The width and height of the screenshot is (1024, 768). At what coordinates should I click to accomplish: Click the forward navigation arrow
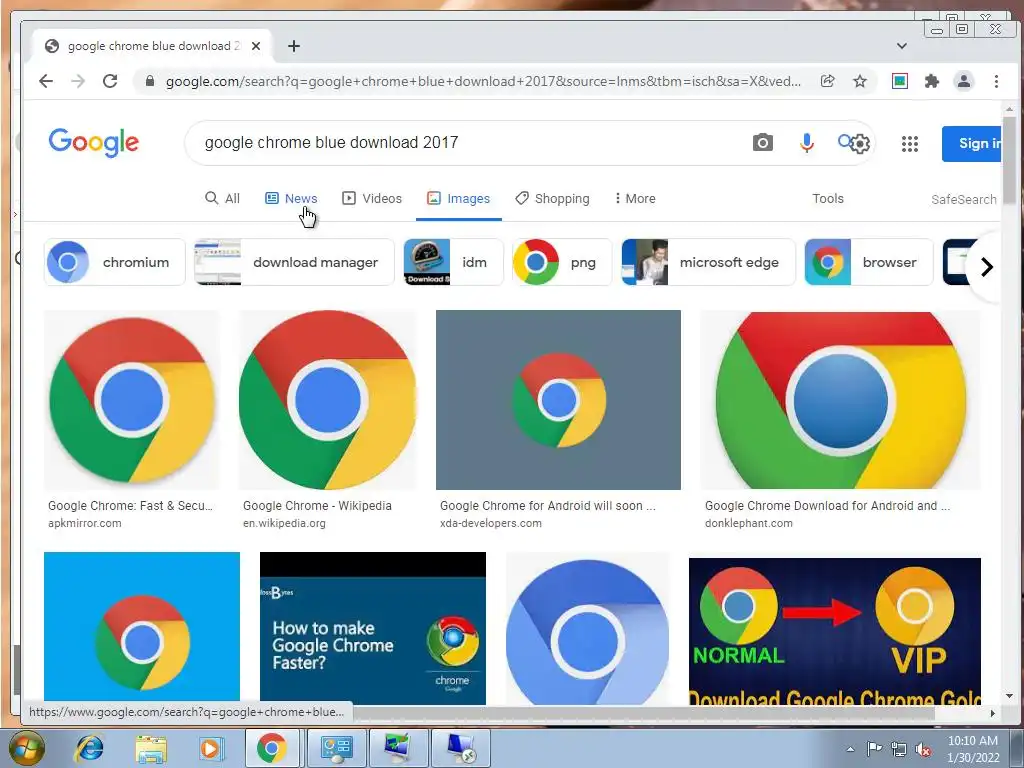click(78, 81)
